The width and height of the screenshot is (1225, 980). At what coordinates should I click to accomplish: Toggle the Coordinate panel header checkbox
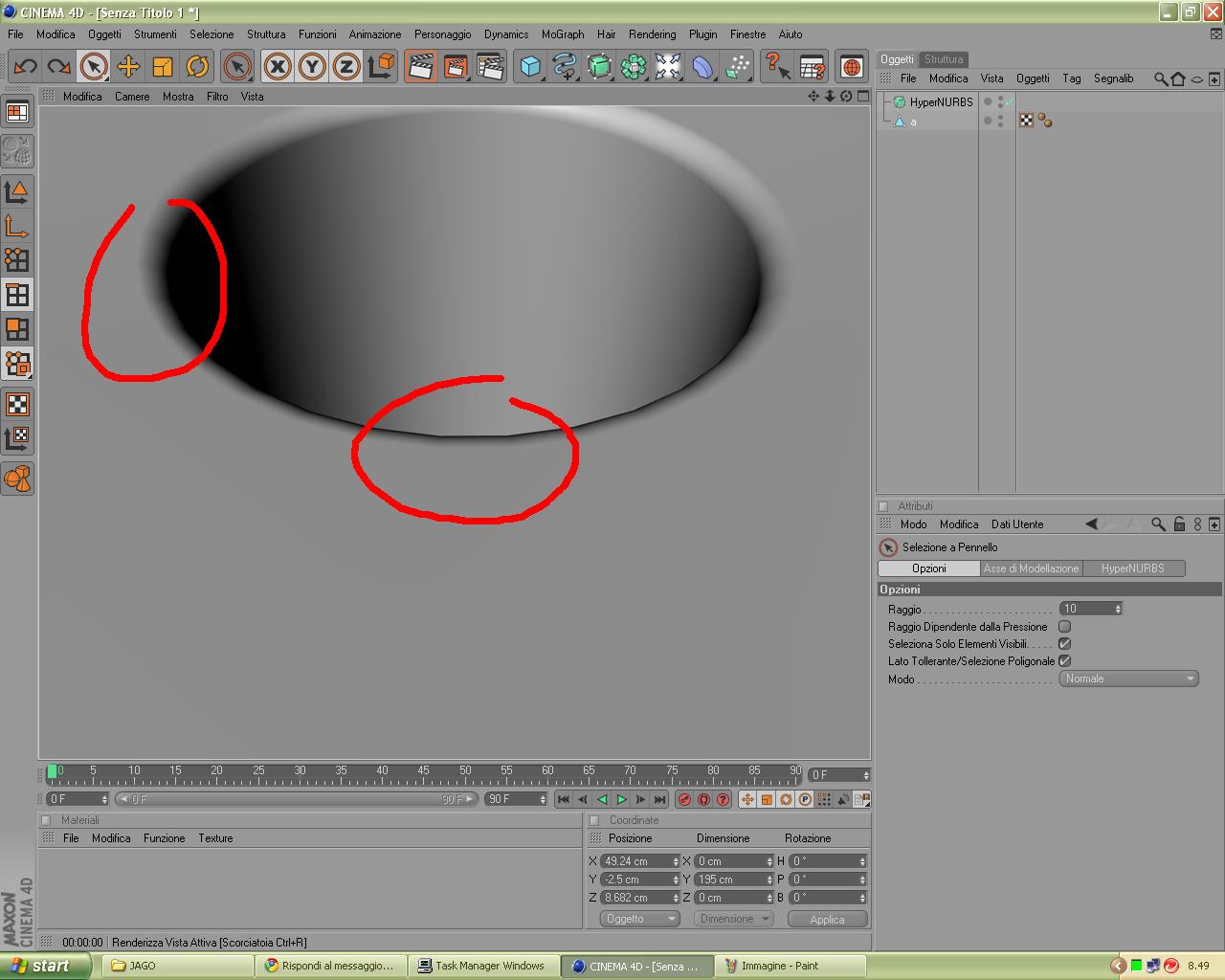[x=594, y=820]
